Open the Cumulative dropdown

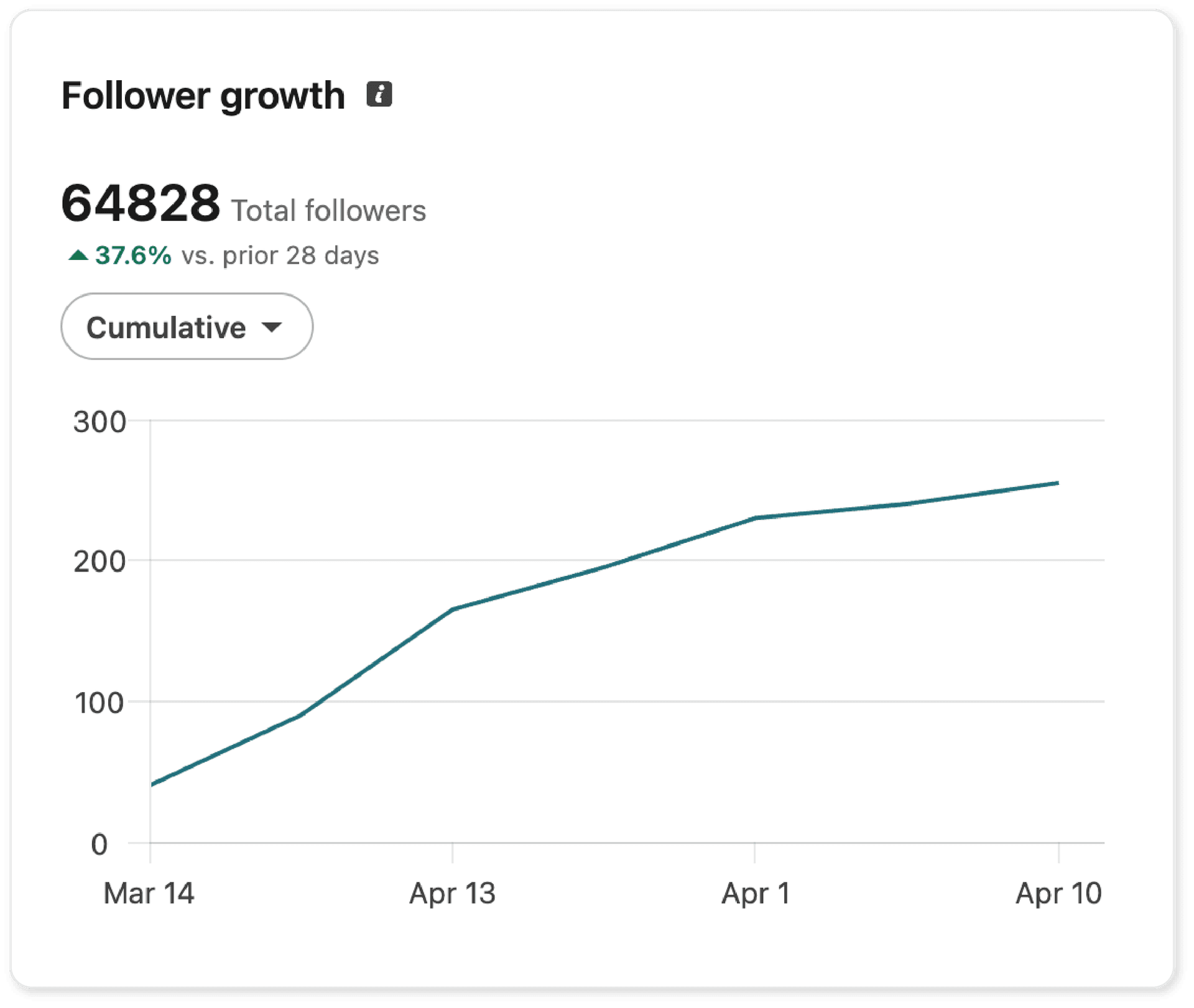coord(187,327)
